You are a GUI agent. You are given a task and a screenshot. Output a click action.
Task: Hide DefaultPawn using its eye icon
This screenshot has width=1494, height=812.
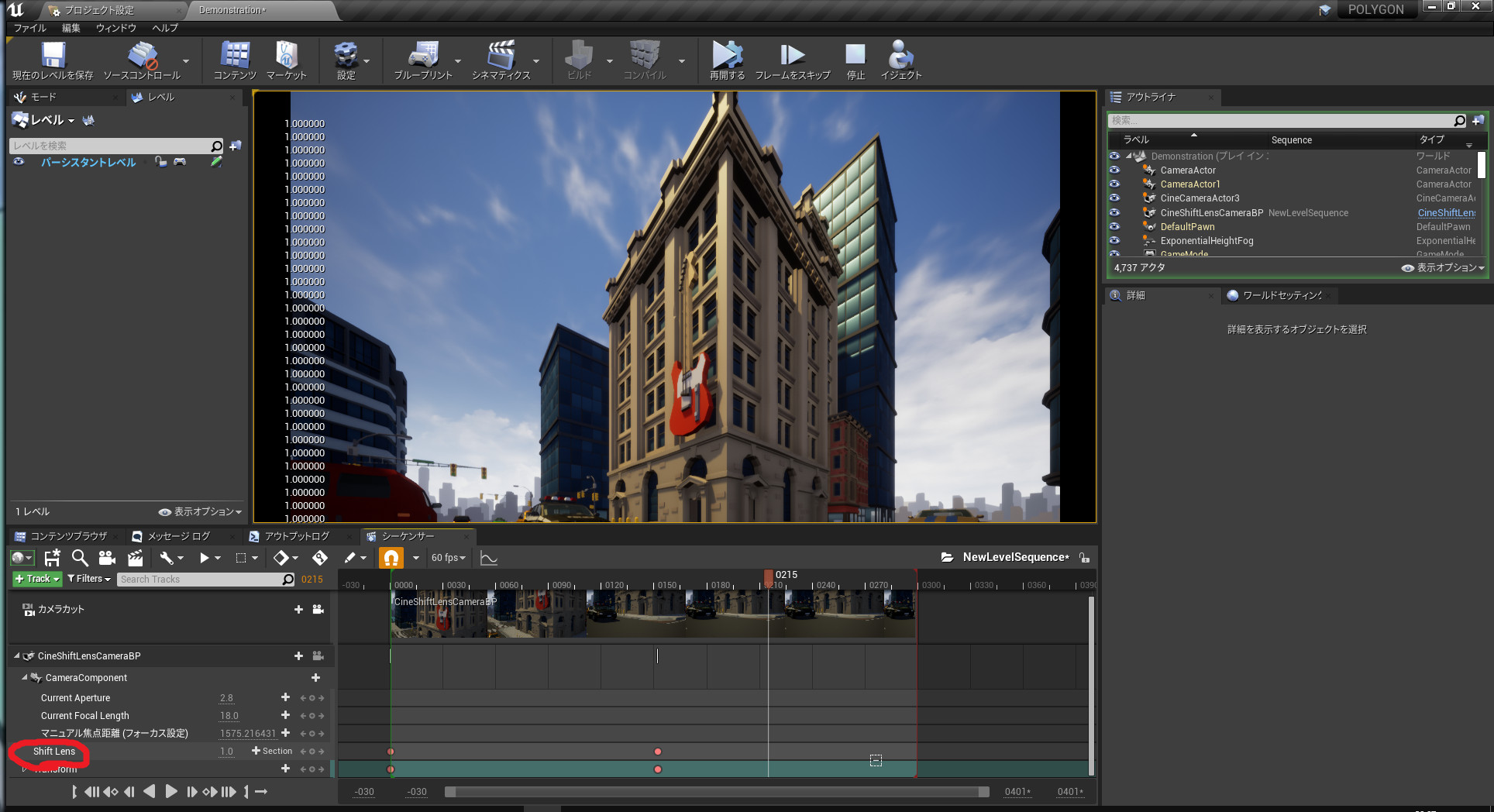click(x=1114, y=227)
